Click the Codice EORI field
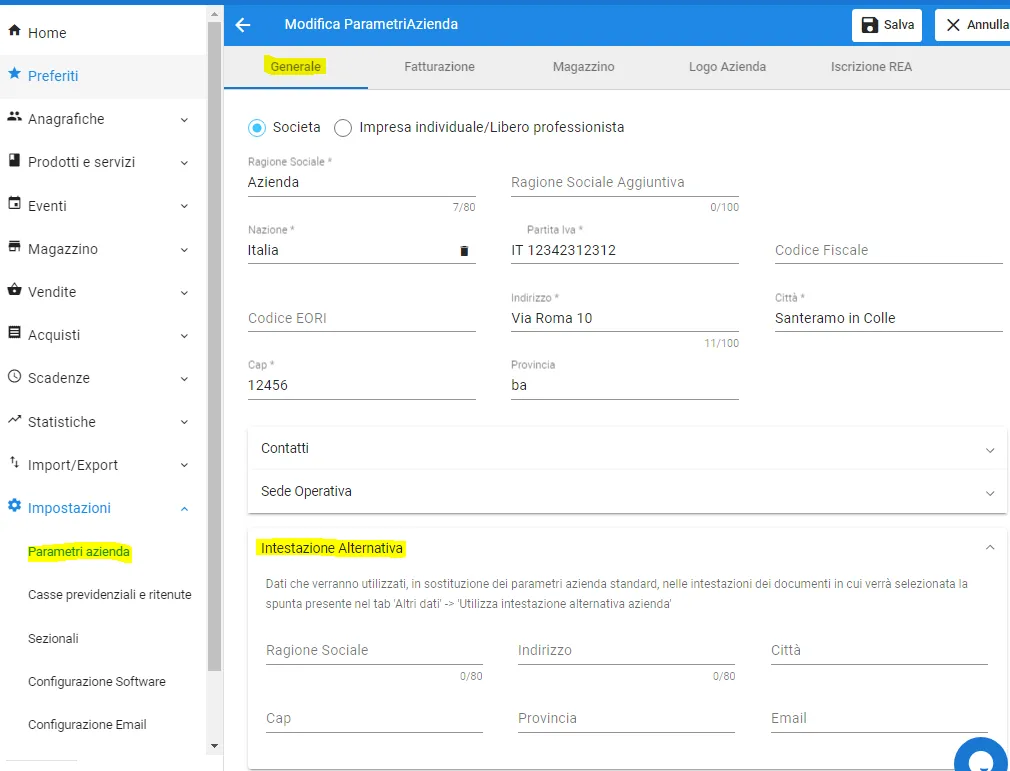 [x=361, y=318]
